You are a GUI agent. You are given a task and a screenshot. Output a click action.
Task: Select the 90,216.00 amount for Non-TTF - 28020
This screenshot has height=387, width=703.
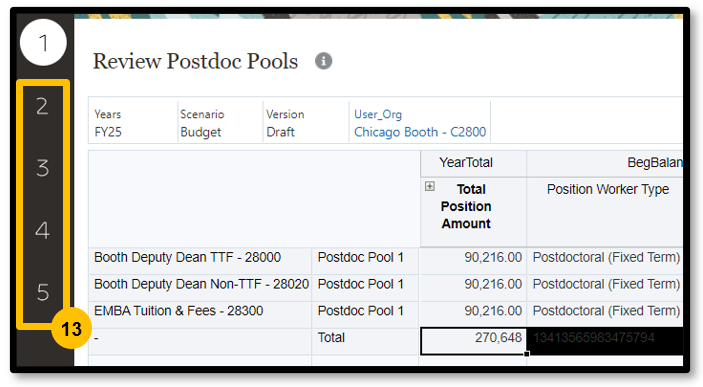point(473,288)
